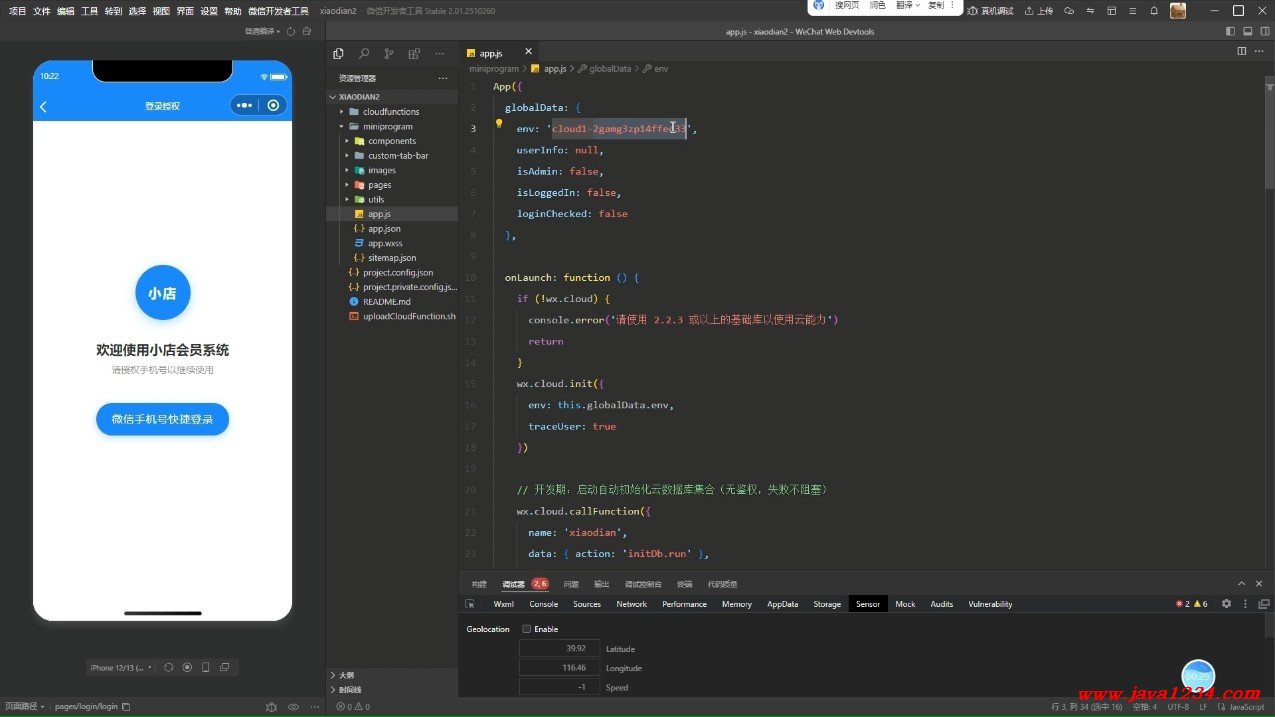
Task: Click the Latitude input field
Action: click(x=559, y=648)
